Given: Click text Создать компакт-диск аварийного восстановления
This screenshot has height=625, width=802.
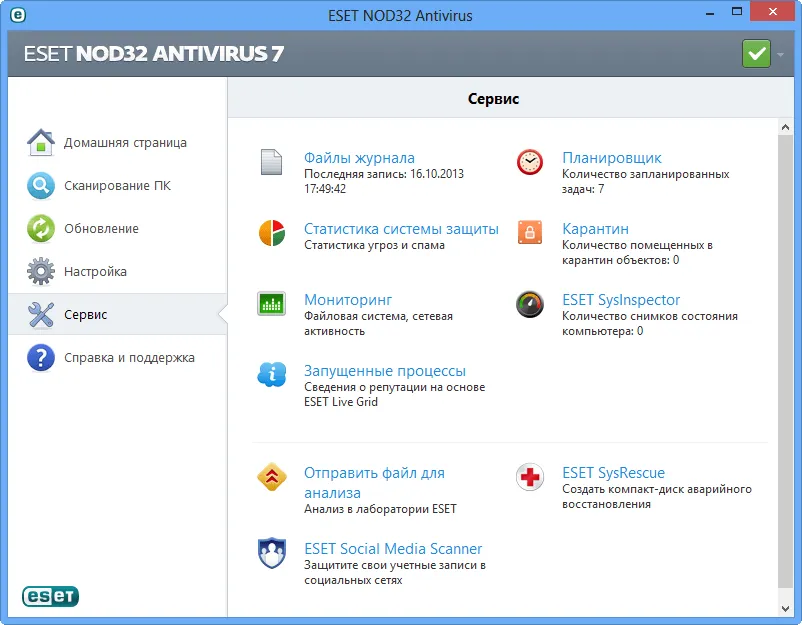Looking at the screenshot, I should [x=657, y=497].
